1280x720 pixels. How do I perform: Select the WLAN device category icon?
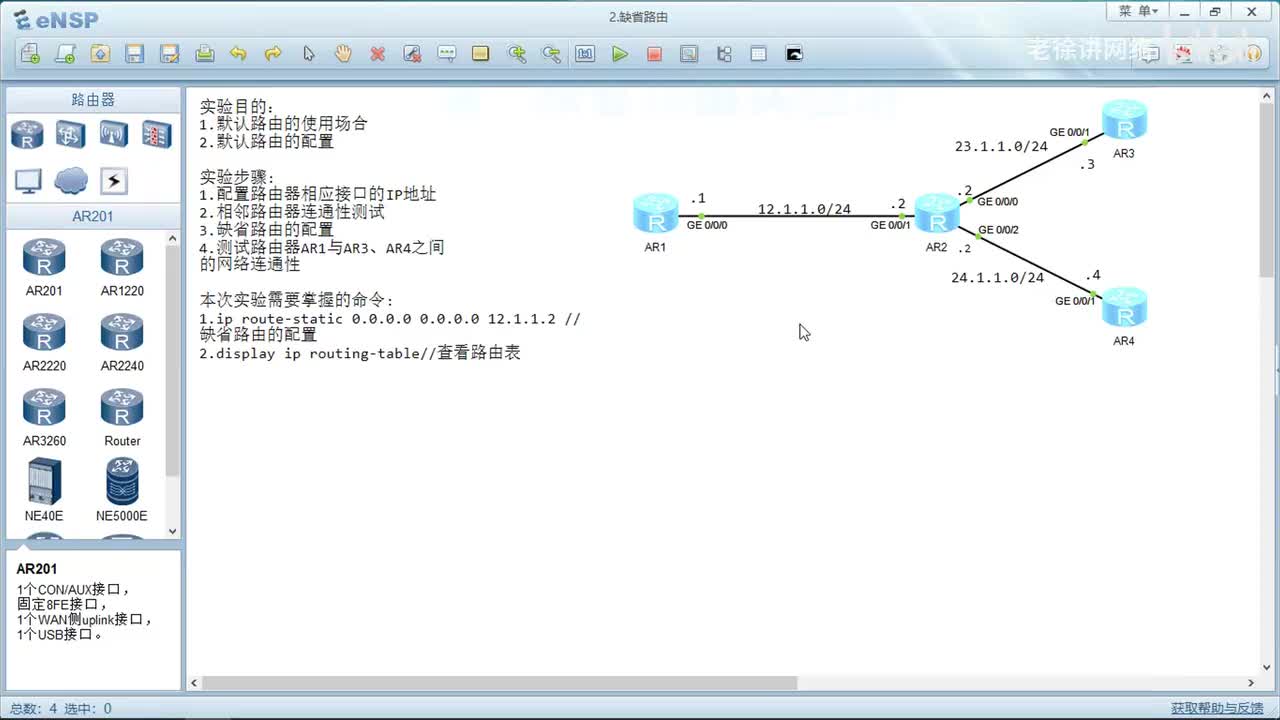[x=113, y=134]
